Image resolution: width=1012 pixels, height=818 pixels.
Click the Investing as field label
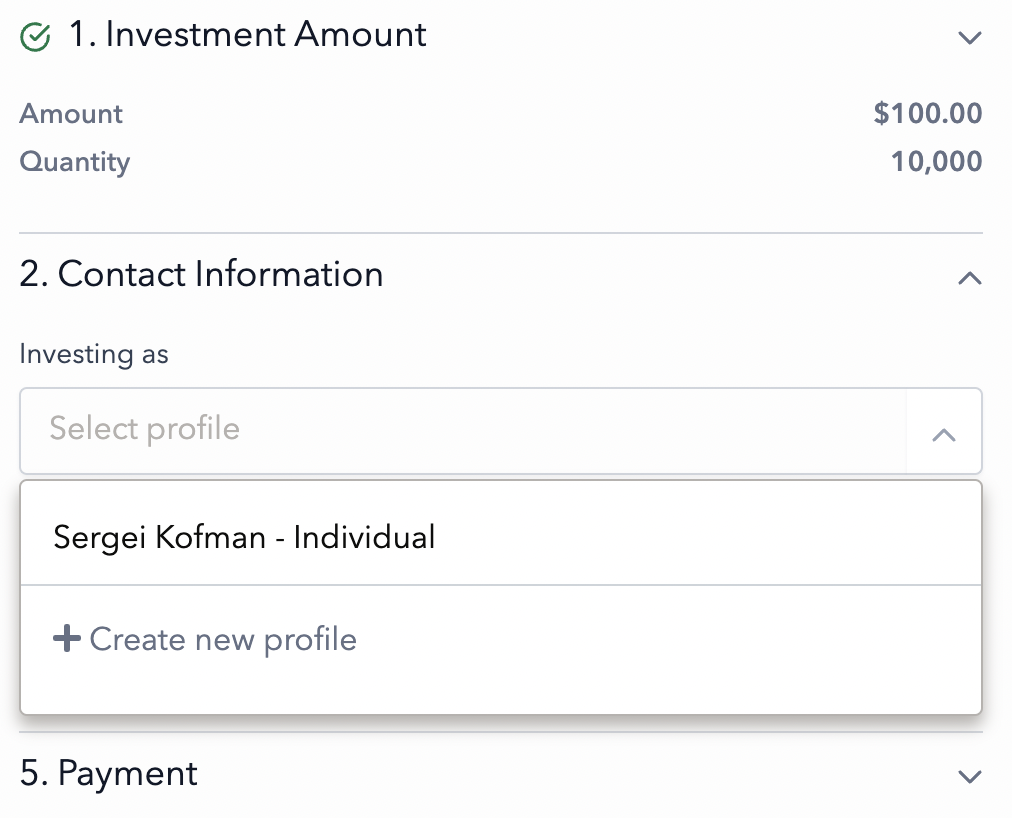[94, 354]
